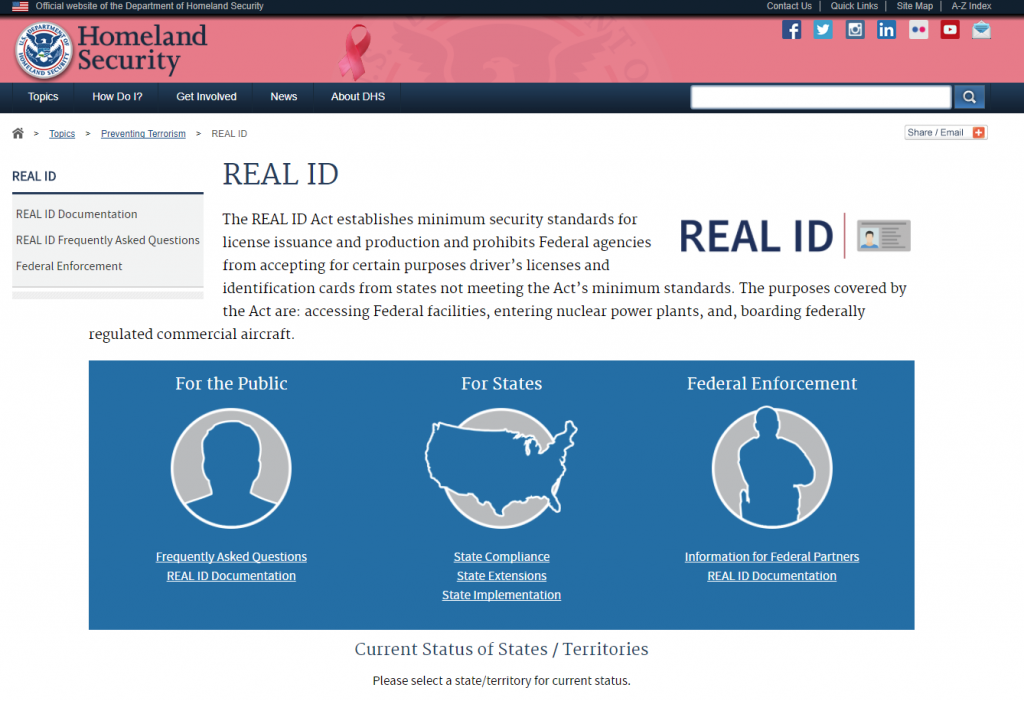Open the DHS Instagram icon

(x=855, y=30)
